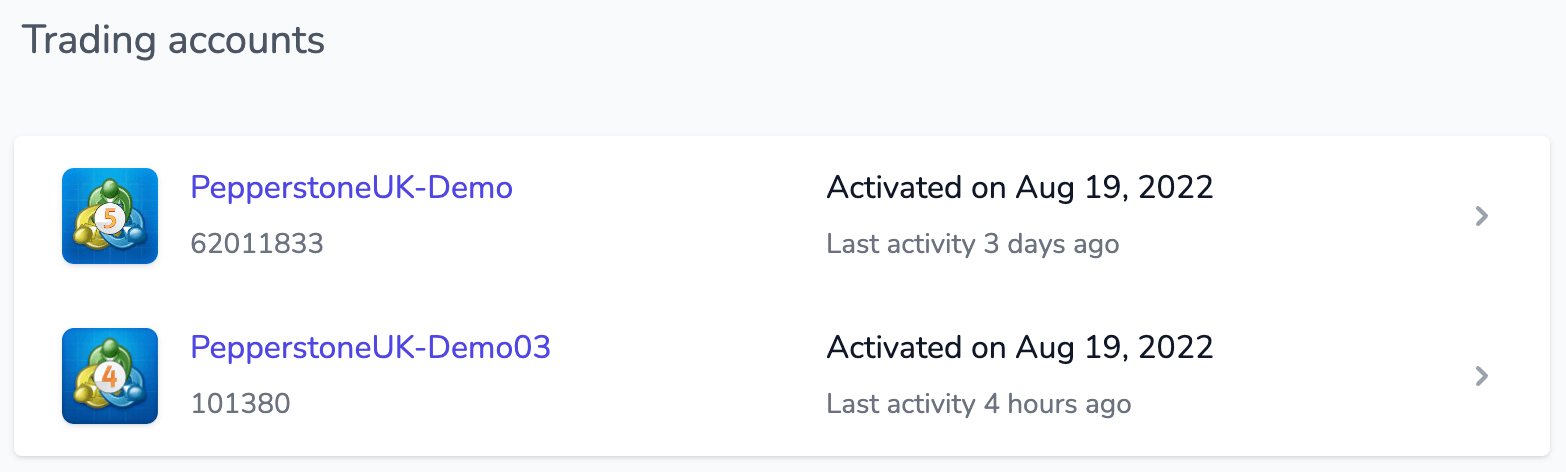The width and height of the screenshot is (1566, 472).
Task: Select account number 62011833
Action: pos(257,244)
